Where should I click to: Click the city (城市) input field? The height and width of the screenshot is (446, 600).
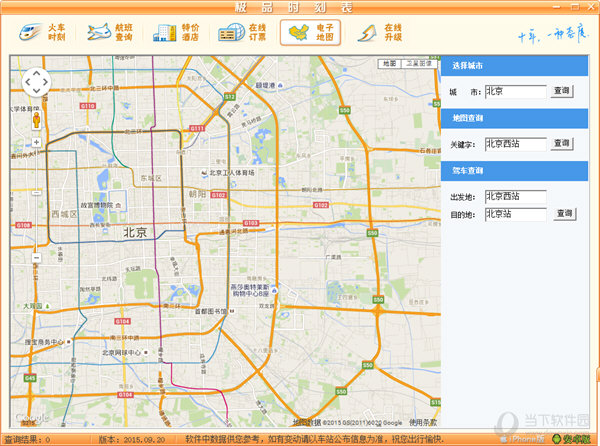pos(515,91)
